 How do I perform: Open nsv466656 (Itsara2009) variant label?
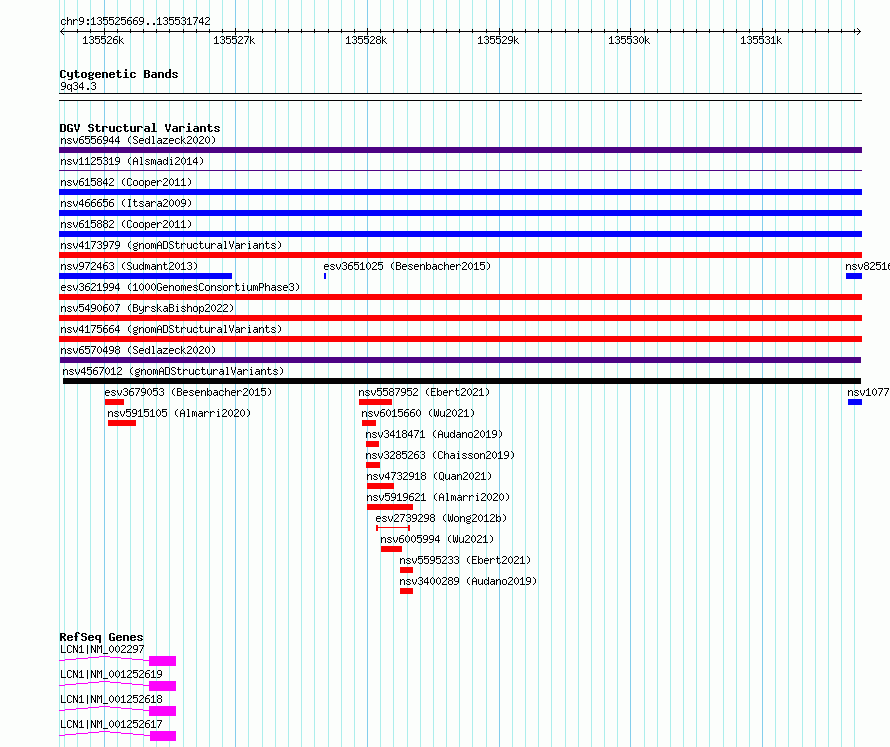[x=126, y=203]
